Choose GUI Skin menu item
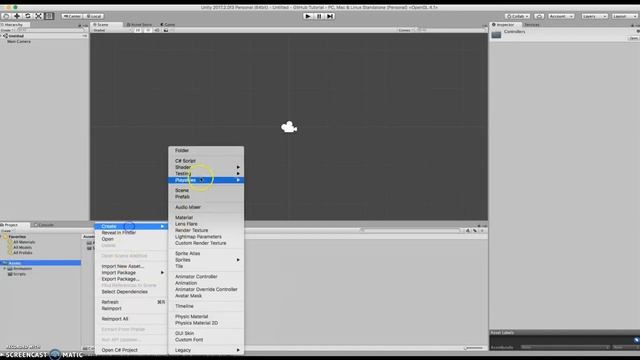The height and width of the screenshot is (360, 640). (x=206, y=333)
